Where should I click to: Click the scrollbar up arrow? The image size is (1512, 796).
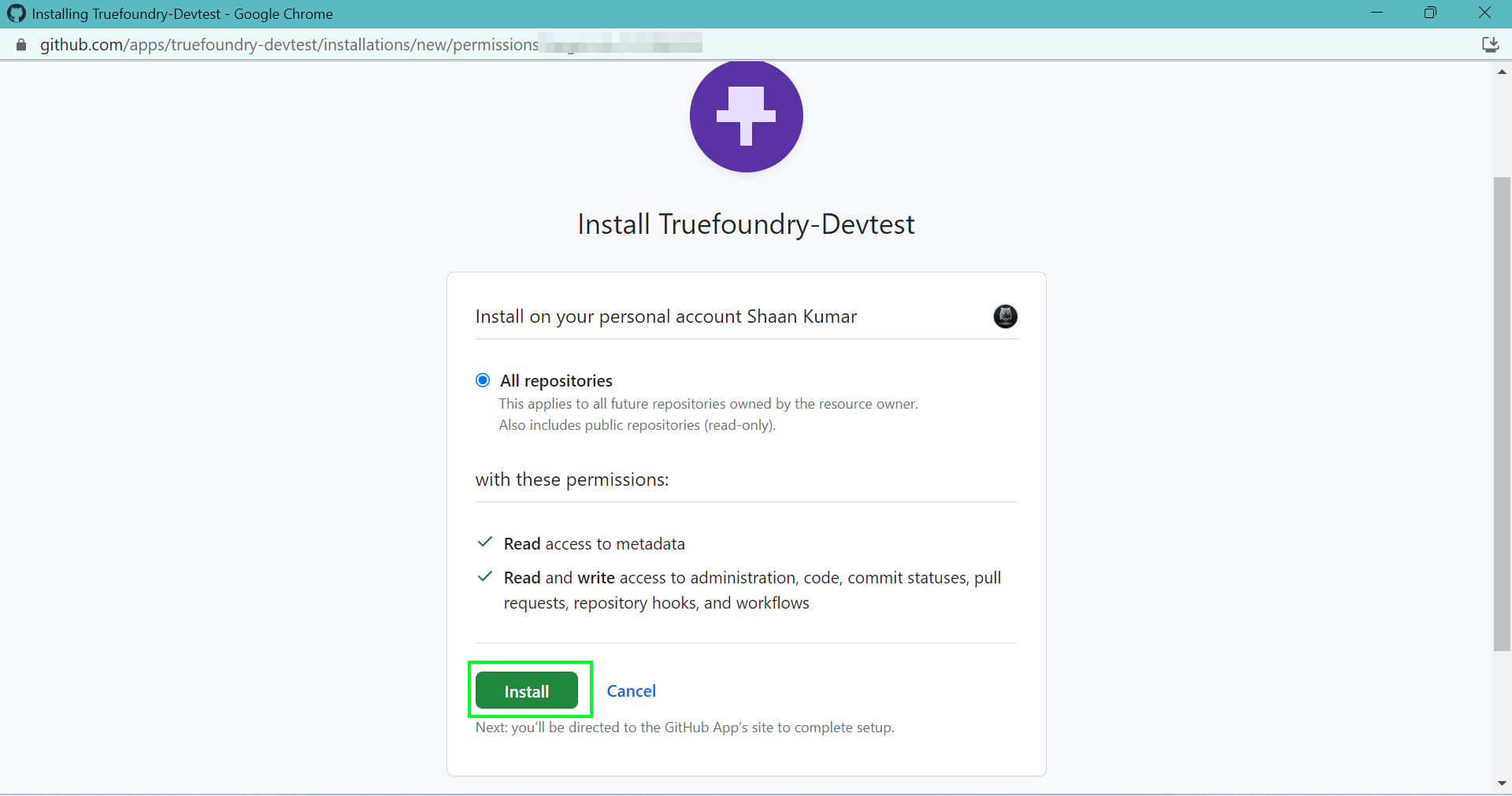pos(1502,72)
